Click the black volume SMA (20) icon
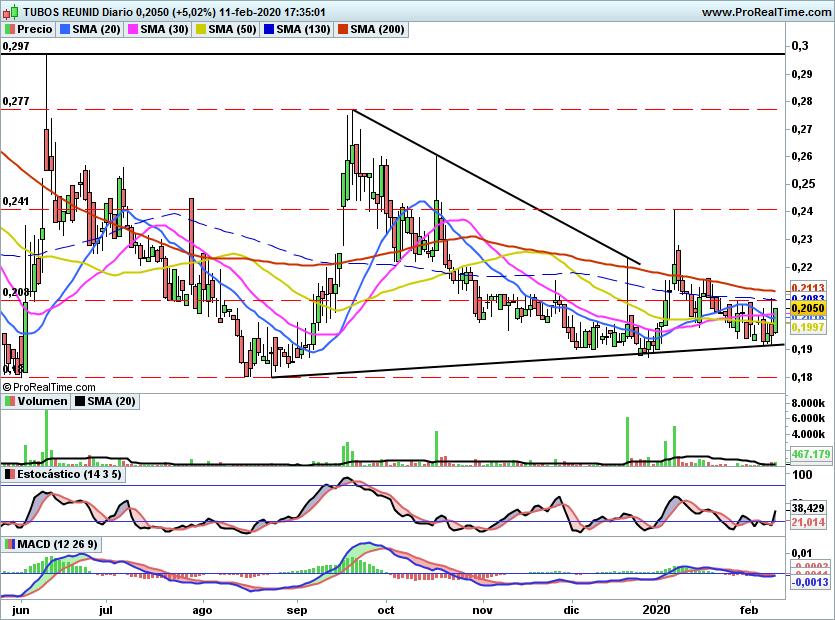Image resolution: width=835 pixels, height=620 pixels. pyautogui.click(x=79, y=401)
